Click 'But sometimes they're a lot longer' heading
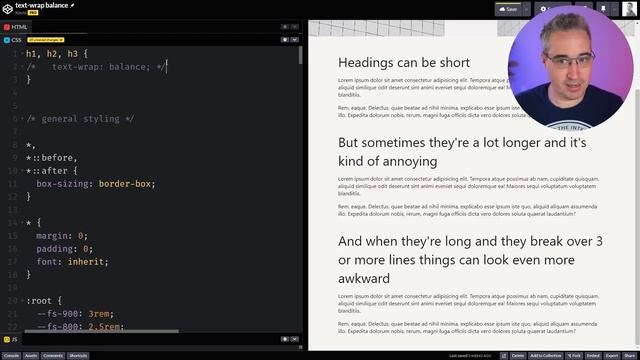The height and width of the screenshot is (360, 640). pyautogui.click(x=462, y=152)
